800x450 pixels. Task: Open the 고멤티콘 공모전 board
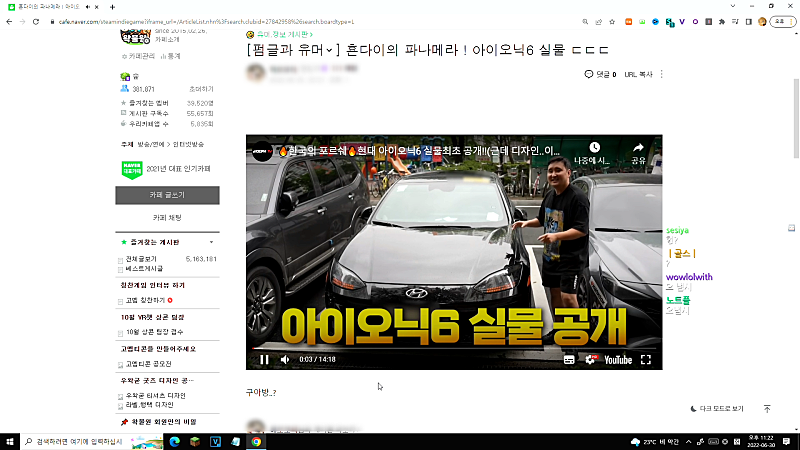pyautogui.click(x=148, y=364)
